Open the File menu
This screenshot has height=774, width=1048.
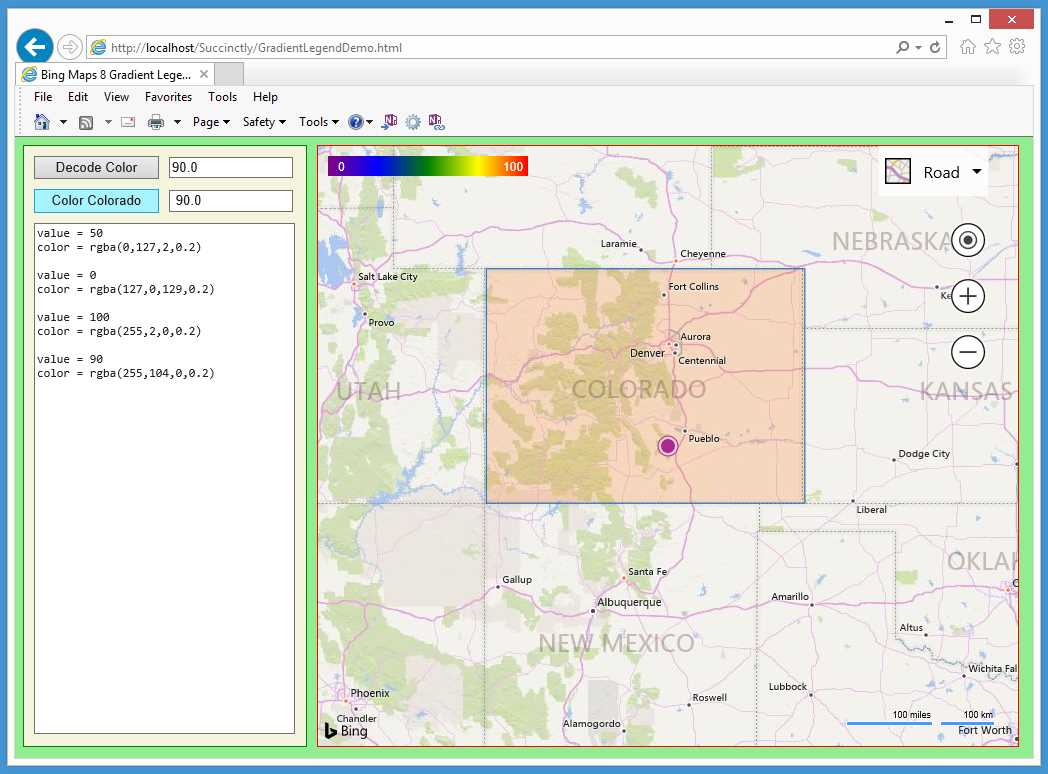coord(43,97)
